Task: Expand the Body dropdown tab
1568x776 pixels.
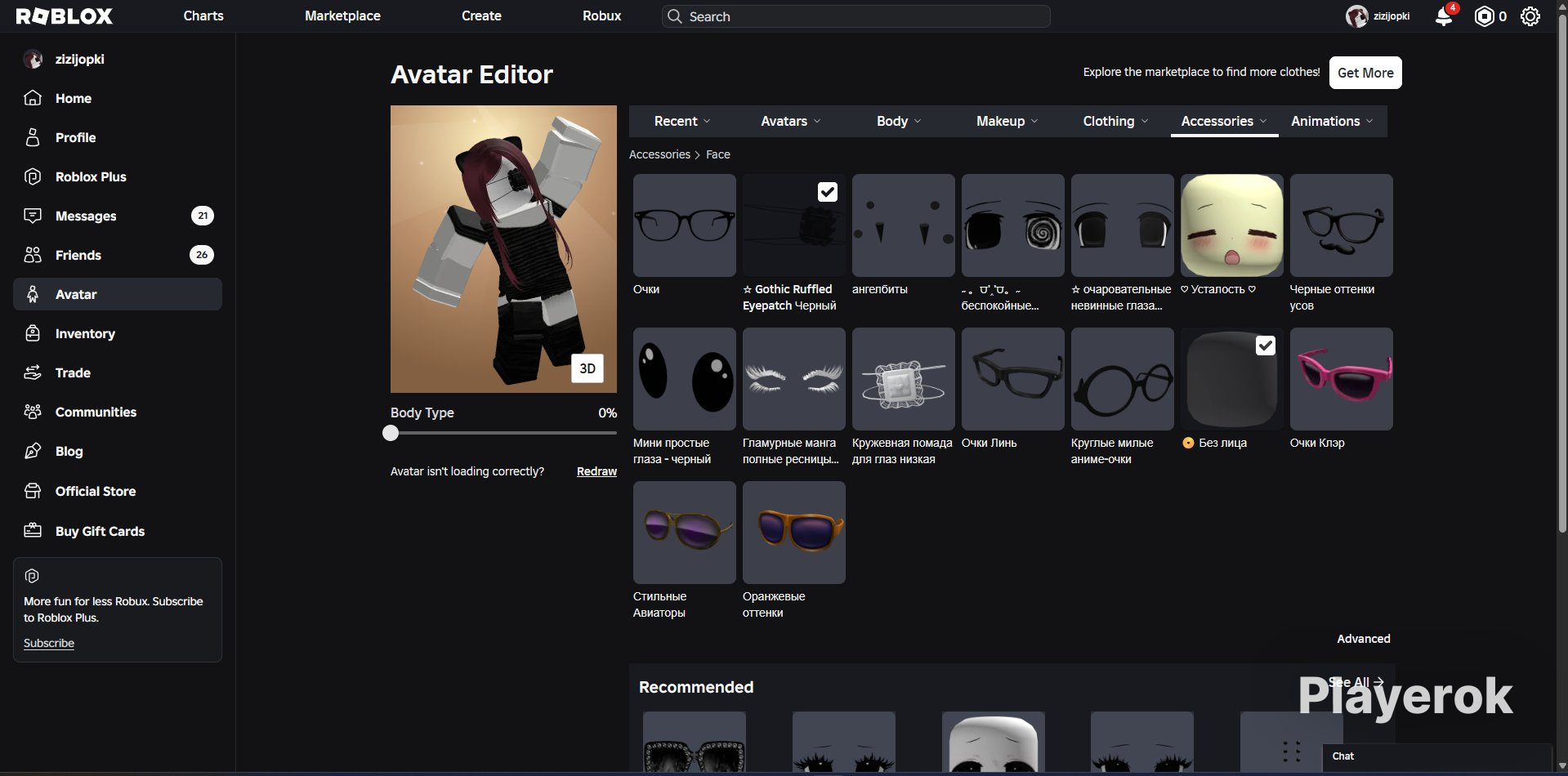Action: tap(899, 121)
